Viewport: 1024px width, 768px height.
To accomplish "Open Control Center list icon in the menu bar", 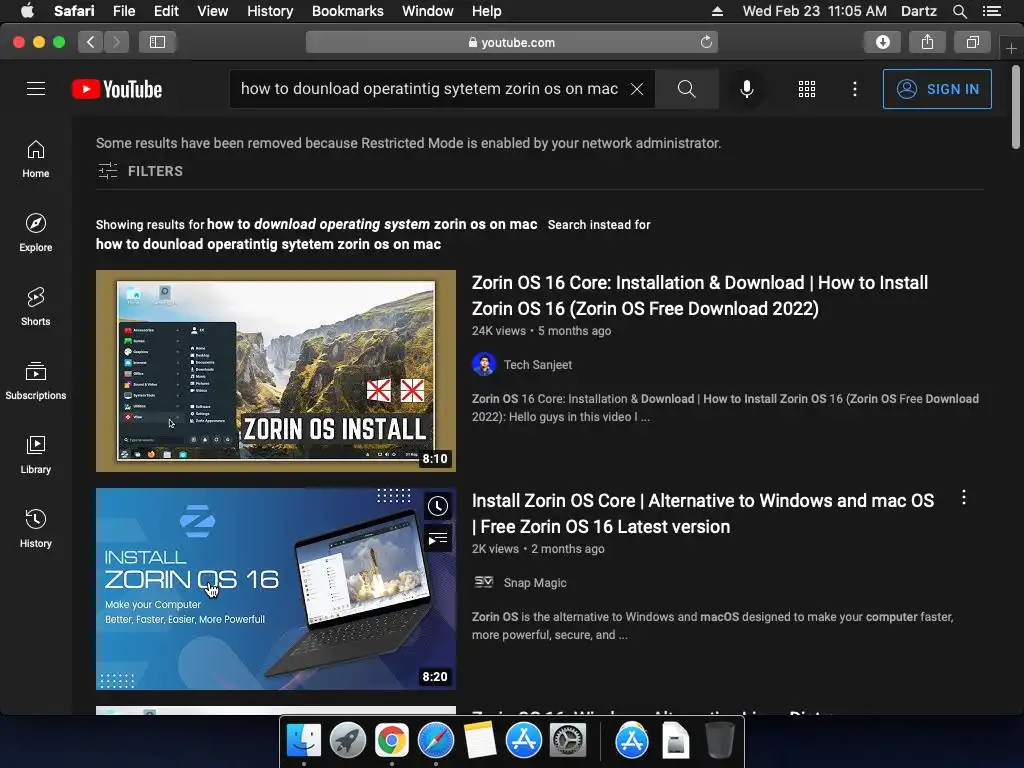I will point(992,11).
